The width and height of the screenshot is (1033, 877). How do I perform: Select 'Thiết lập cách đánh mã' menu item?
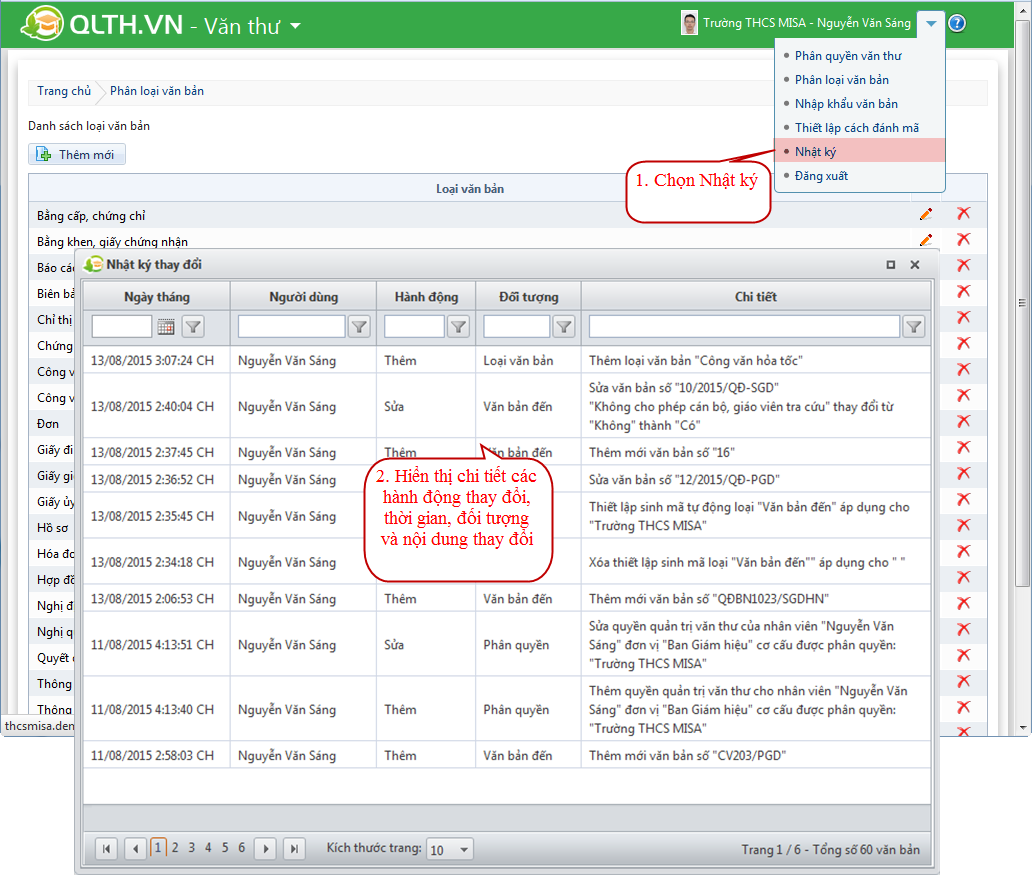pos(856,128)
